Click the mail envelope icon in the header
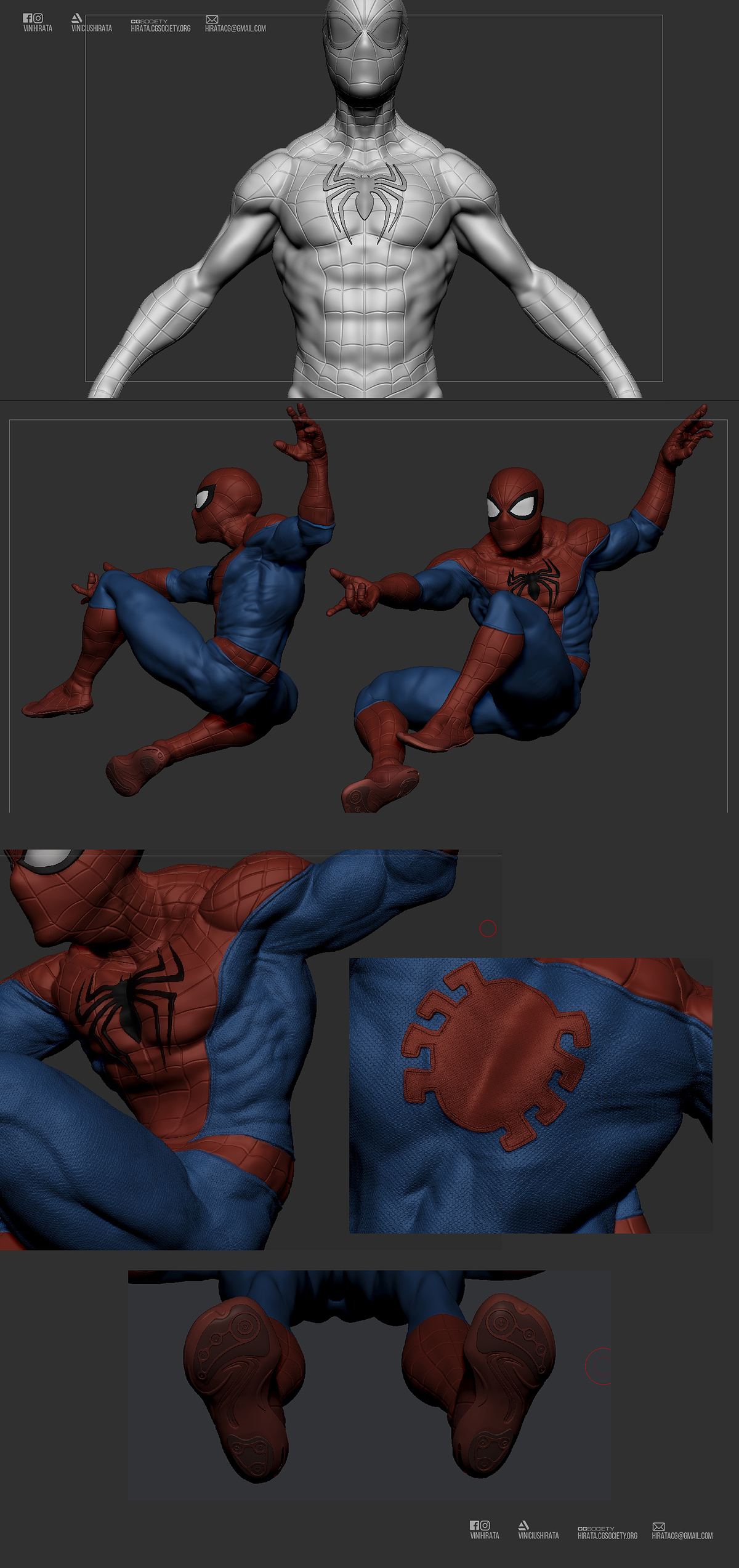Viewport: 739px width, 1568px height. pyautogui.click(x=212, y=20)
